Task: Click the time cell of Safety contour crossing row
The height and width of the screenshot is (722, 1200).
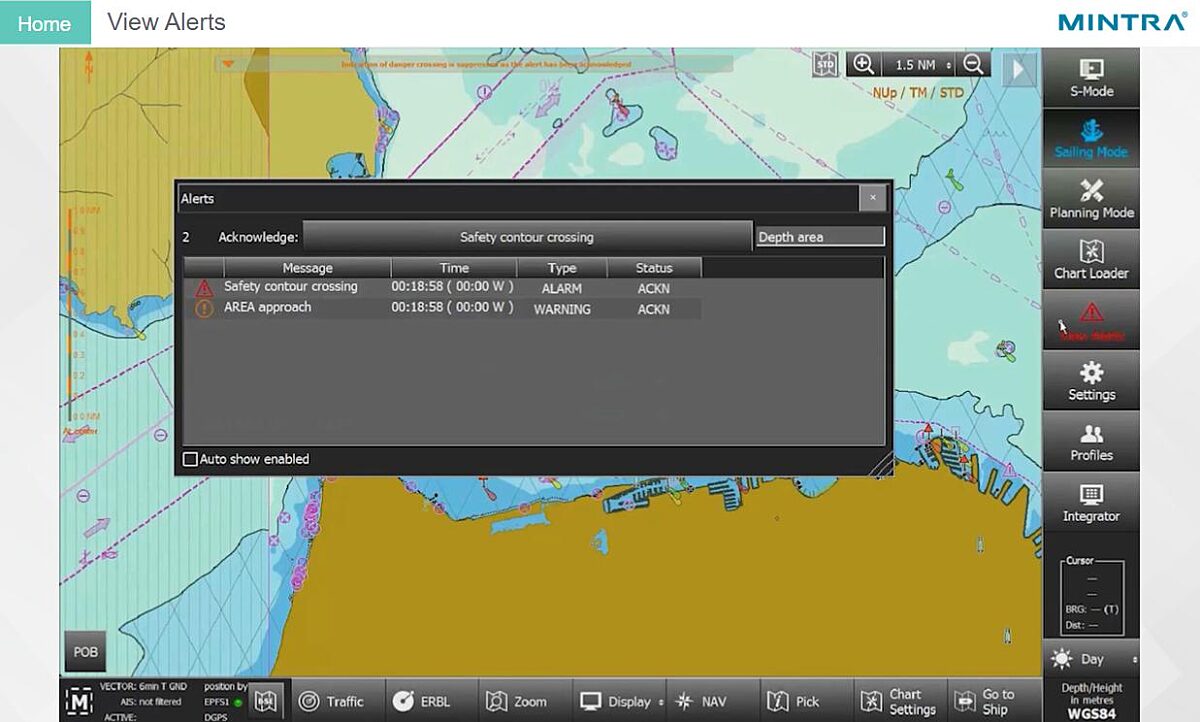Action: click(453, 287)
